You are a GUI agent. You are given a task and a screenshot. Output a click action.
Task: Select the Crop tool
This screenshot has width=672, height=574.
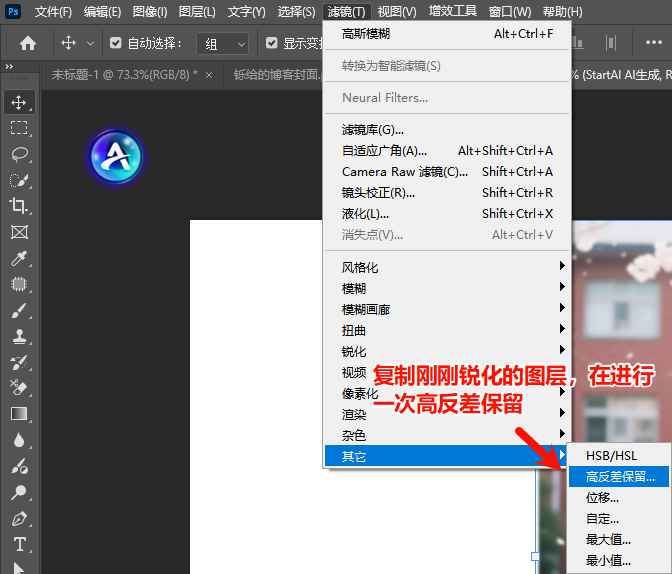(19, 206)
